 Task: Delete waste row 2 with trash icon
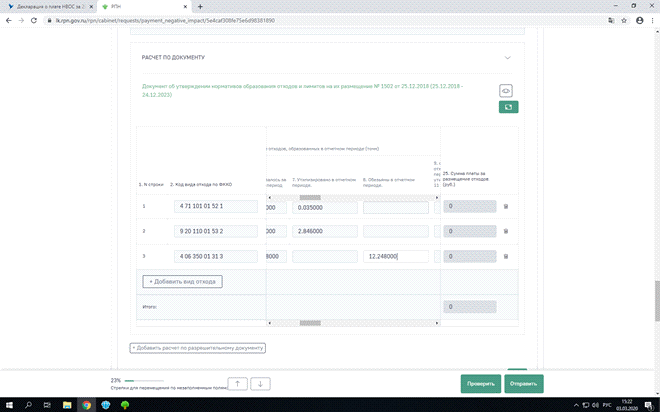[505, 231]
